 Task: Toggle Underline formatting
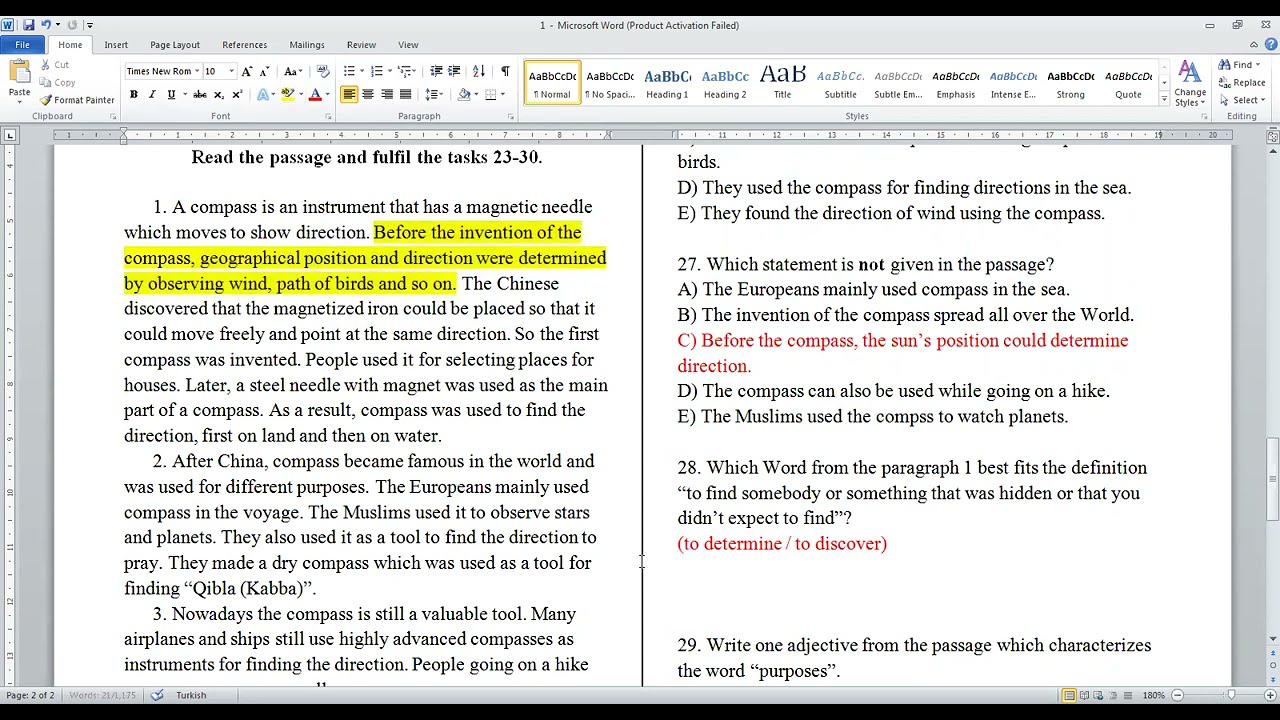click(171, 95)
